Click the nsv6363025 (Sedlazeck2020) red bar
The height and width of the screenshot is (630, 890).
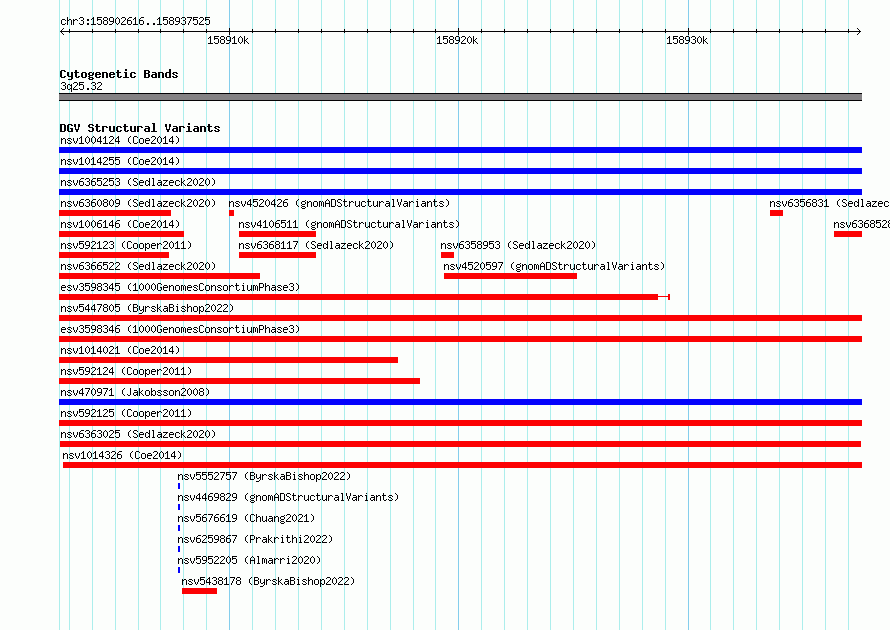point(460,444)
